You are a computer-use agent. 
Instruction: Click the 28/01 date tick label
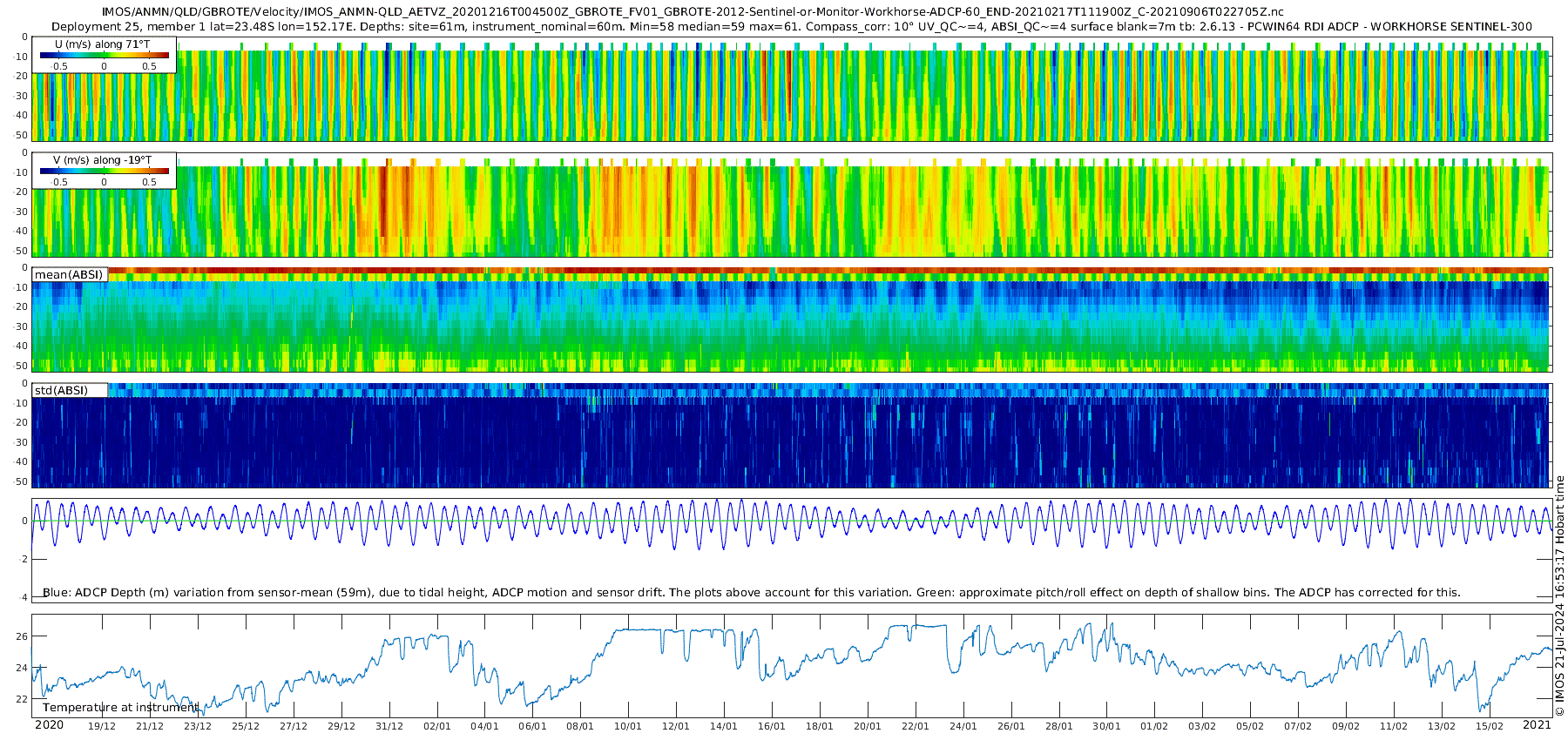click(x=1058, y=726)
